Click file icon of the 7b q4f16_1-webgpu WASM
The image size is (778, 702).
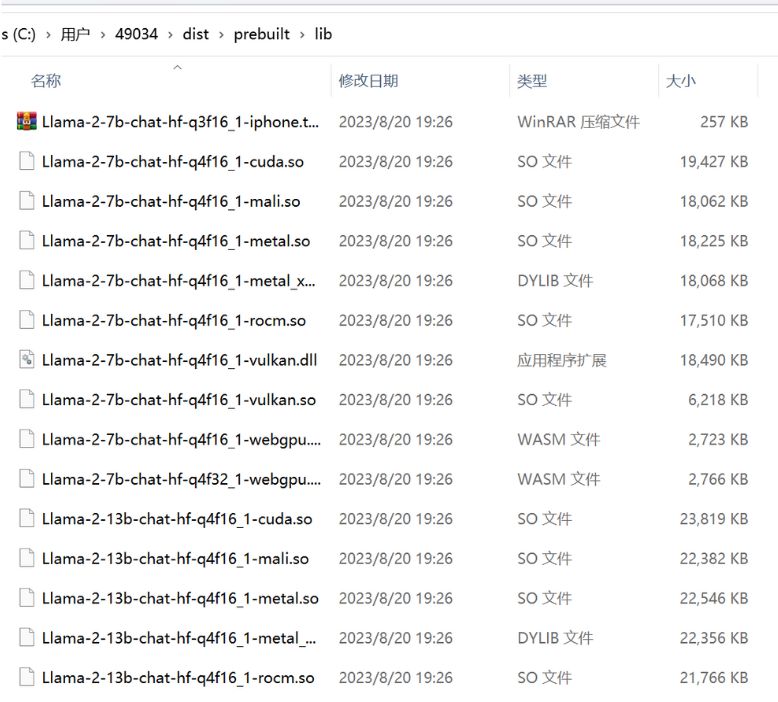click(26, 439)
